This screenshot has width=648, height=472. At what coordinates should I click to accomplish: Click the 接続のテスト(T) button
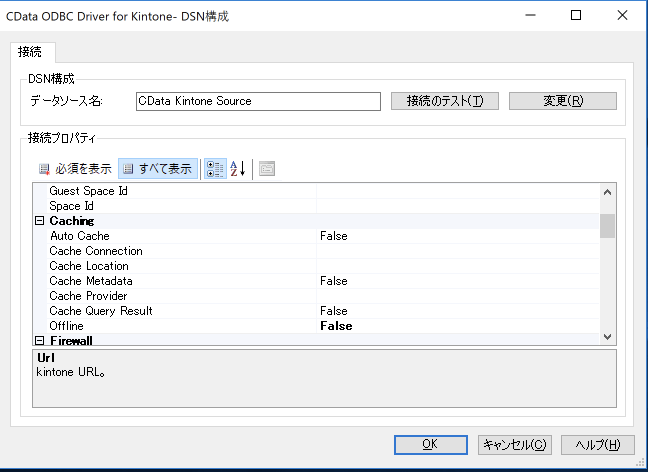click(x=445, y=101)
